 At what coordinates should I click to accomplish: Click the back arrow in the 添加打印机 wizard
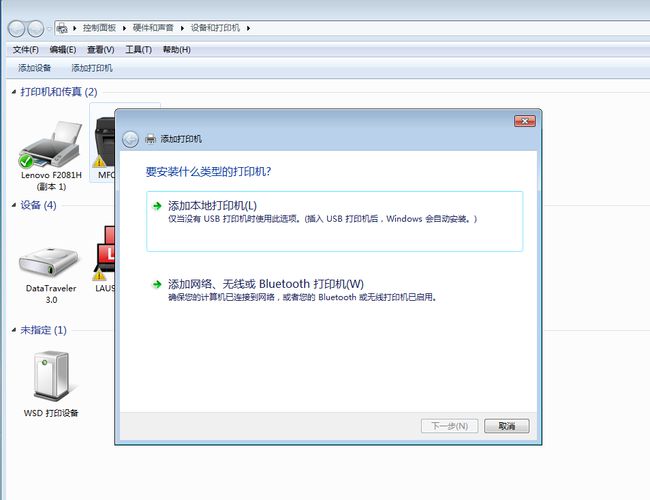[x=130, y=139]
